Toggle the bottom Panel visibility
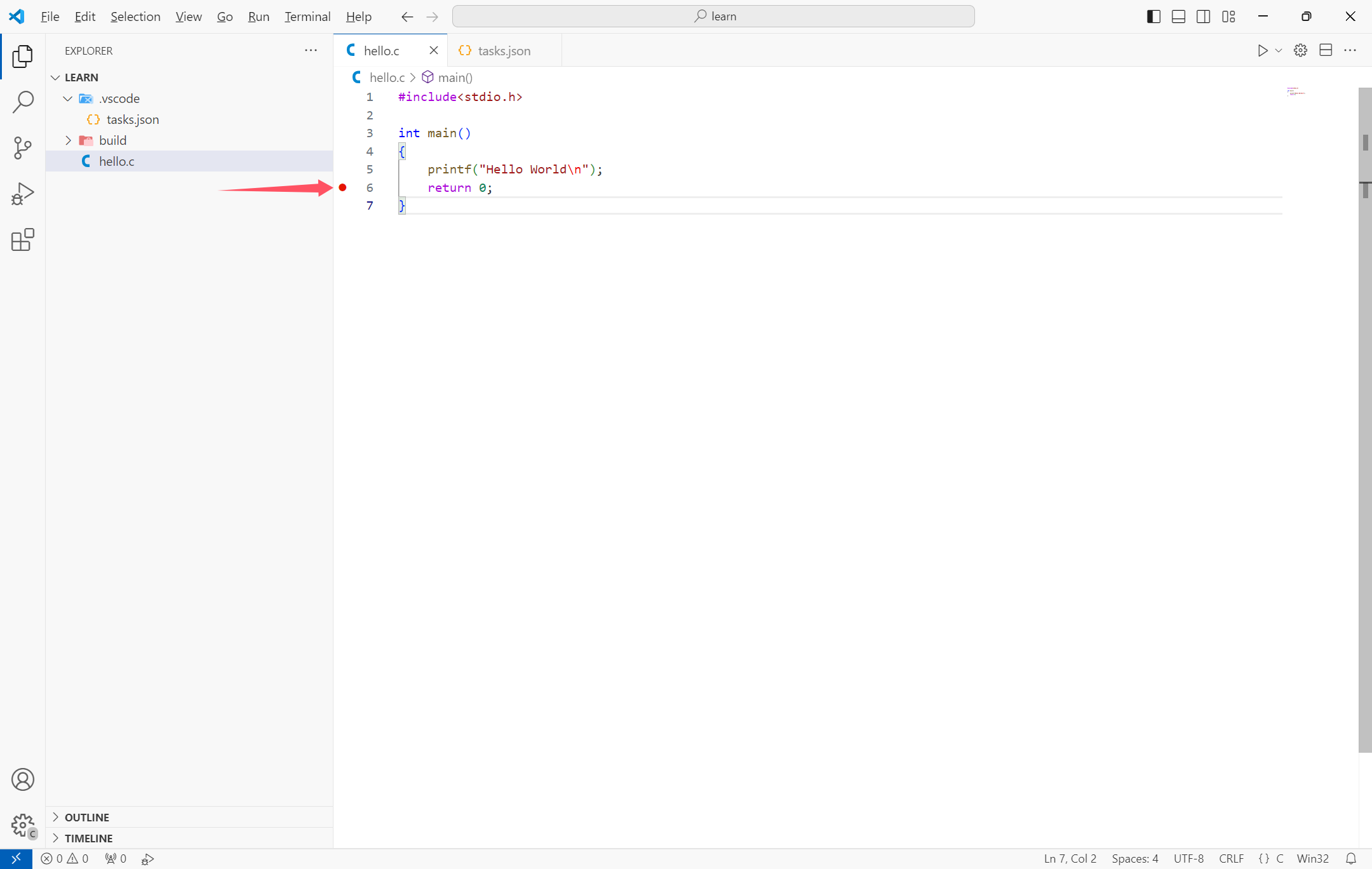This screenshot has height=869, width=1372. [1178, 17]
